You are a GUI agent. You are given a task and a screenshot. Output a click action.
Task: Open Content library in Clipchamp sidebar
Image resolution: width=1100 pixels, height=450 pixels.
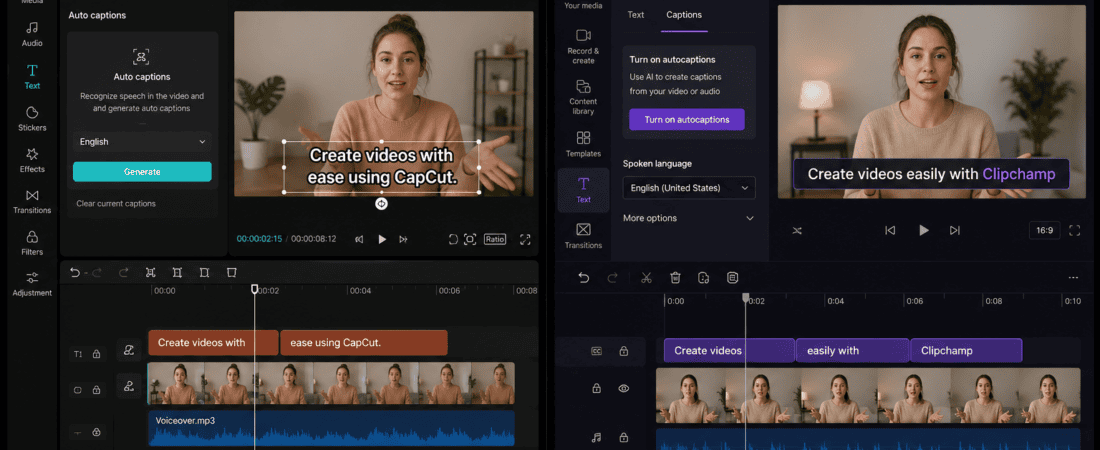point(583,97)
